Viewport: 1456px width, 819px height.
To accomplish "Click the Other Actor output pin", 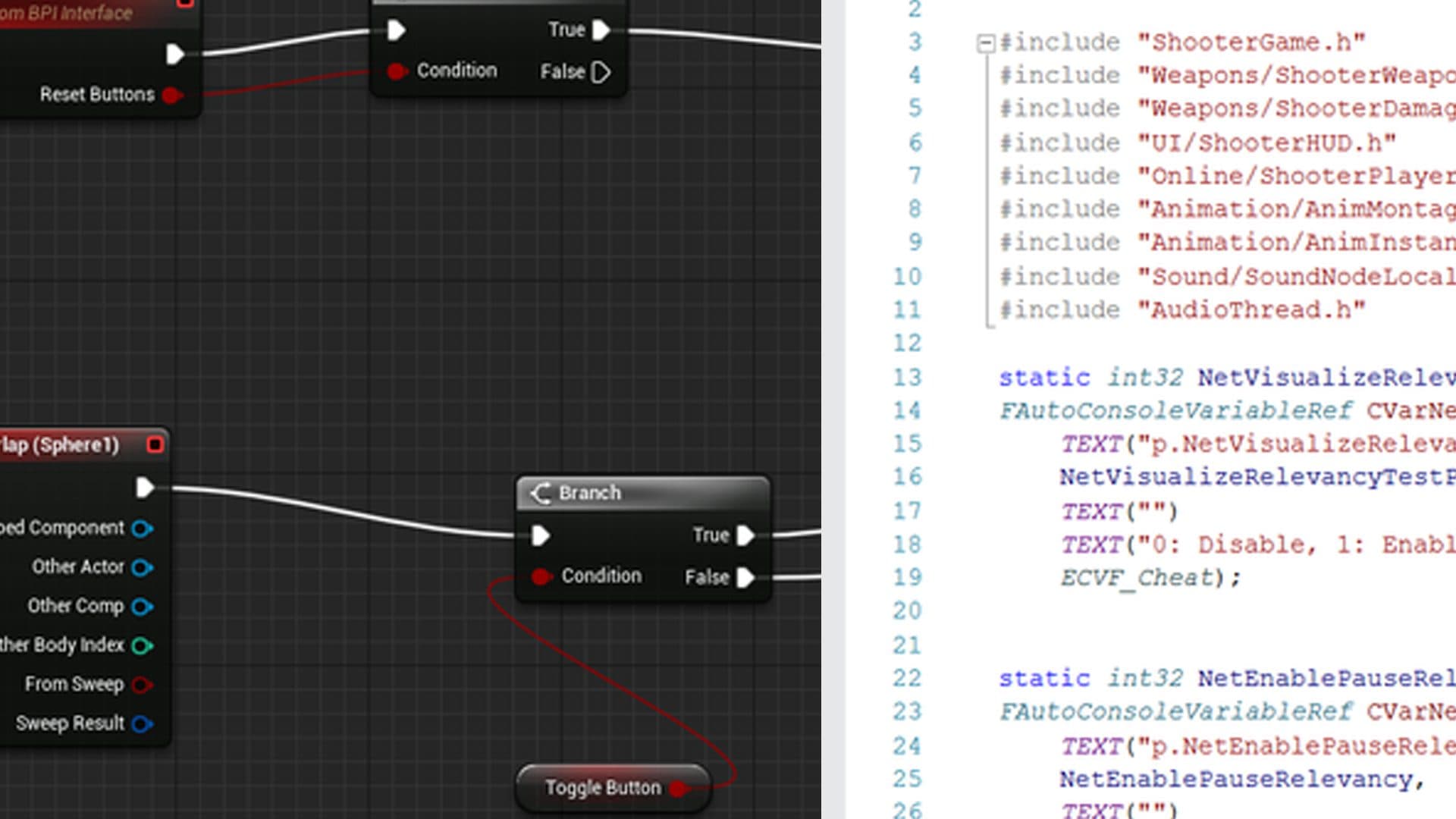I will pyautogui.click(x=142, y=567).
